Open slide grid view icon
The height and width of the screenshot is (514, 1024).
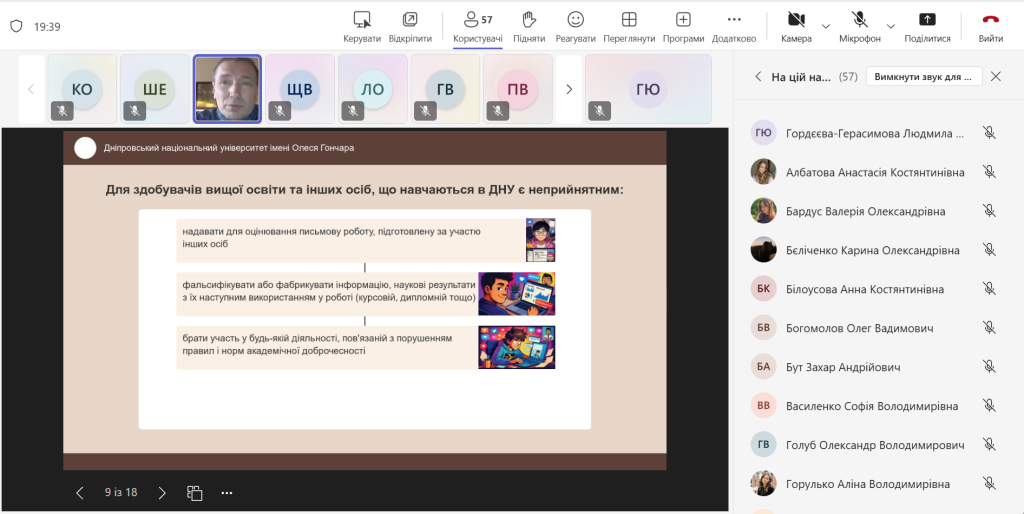coord(195,493)
